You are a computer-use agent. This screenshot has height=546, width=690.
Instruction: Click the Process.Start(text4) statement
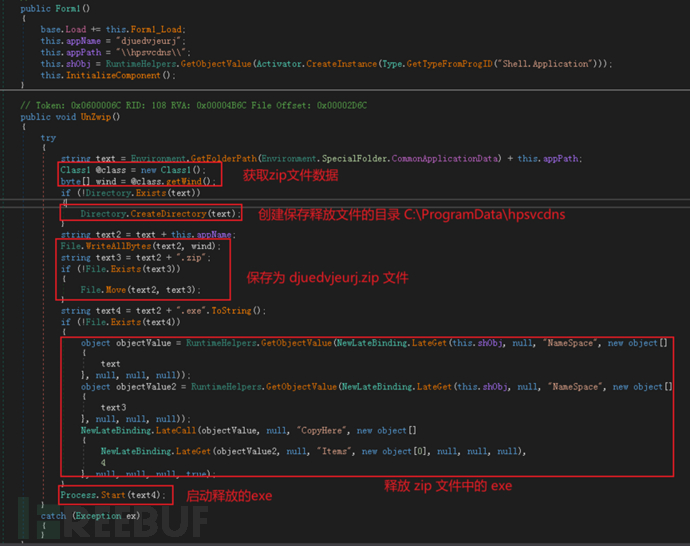pos(112,495)
